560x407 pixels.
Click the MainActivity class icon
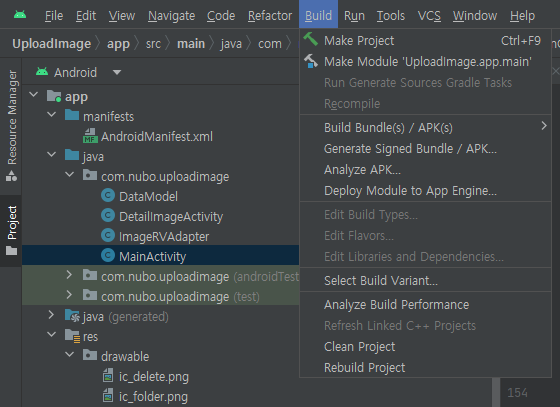pyautogui.click(x=108, y=256)
